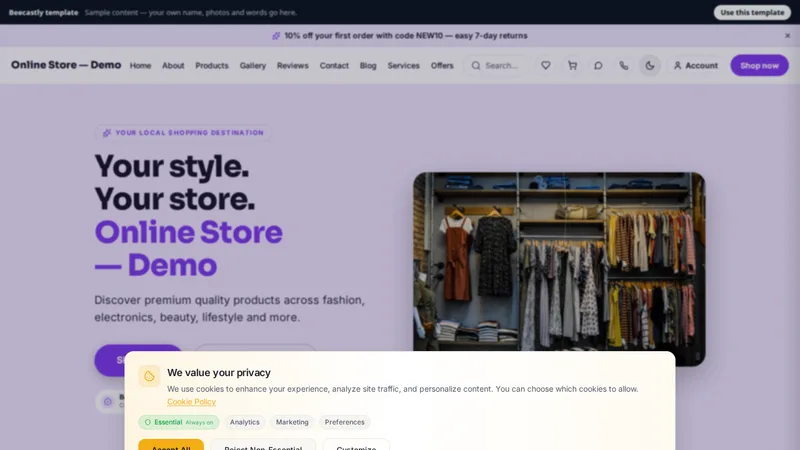Open the Services nav link
Image resolution: width=800 pixels, height=450 pixels.
coord(403,65)
